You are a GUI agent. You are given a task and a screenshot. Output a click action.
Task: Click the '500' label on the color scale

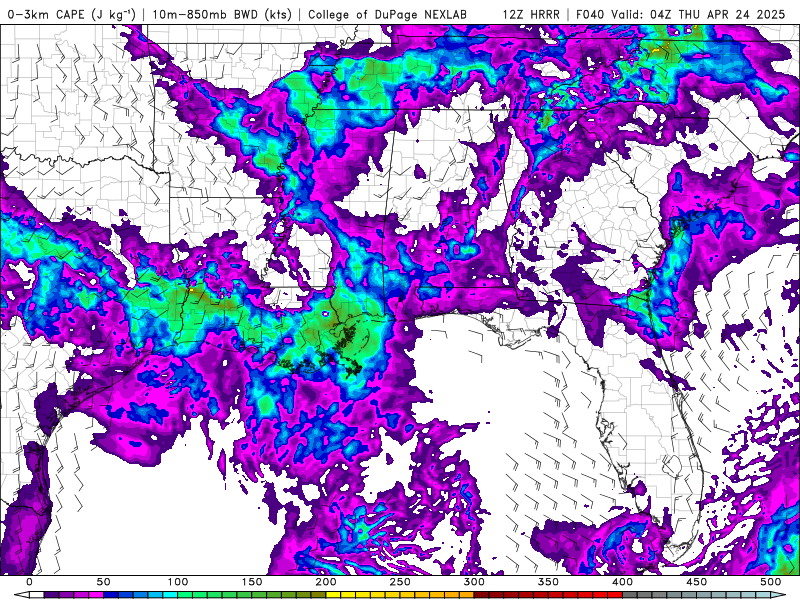pos(770,582)
